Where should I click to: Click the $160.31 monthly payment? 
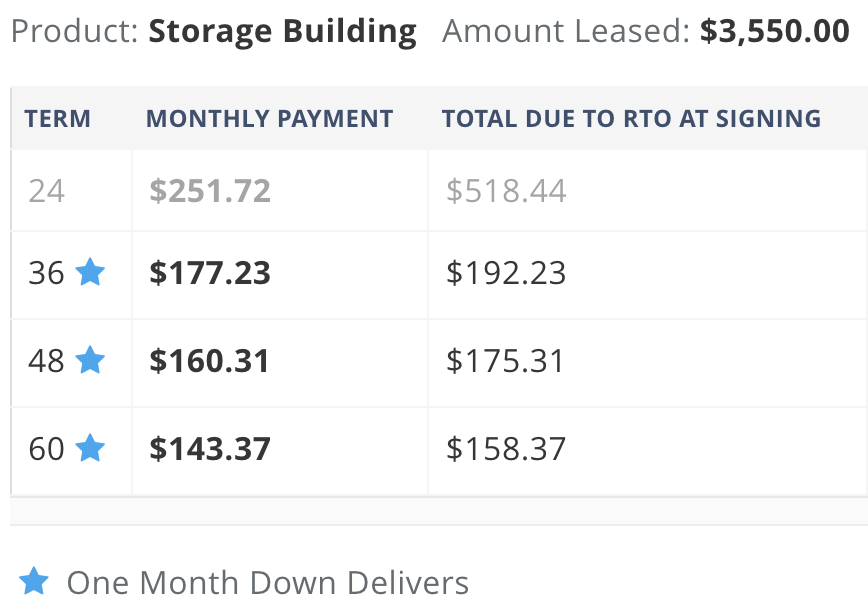coord(209,361)
